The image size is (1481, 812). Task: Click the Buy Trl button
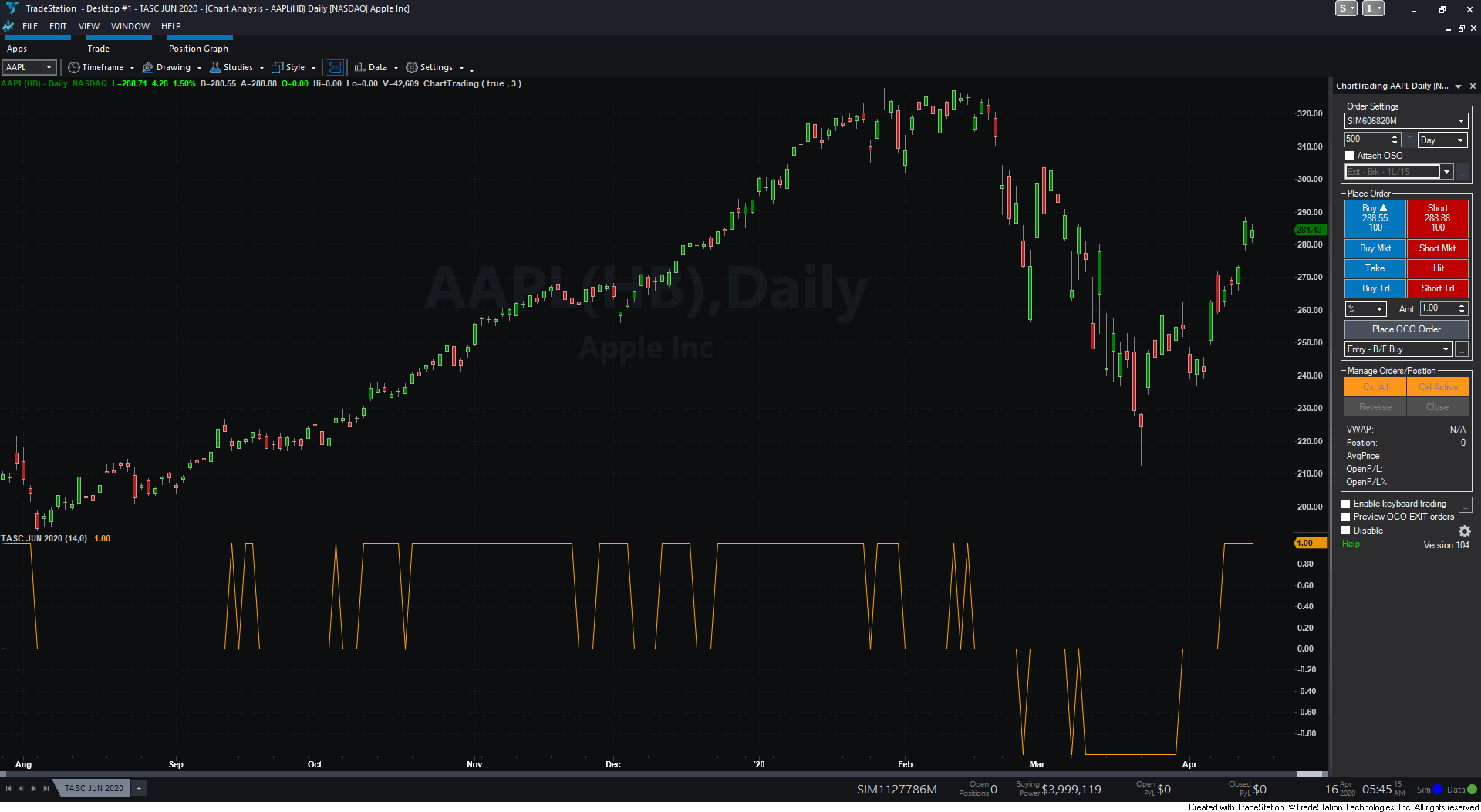coord(1375,288)
